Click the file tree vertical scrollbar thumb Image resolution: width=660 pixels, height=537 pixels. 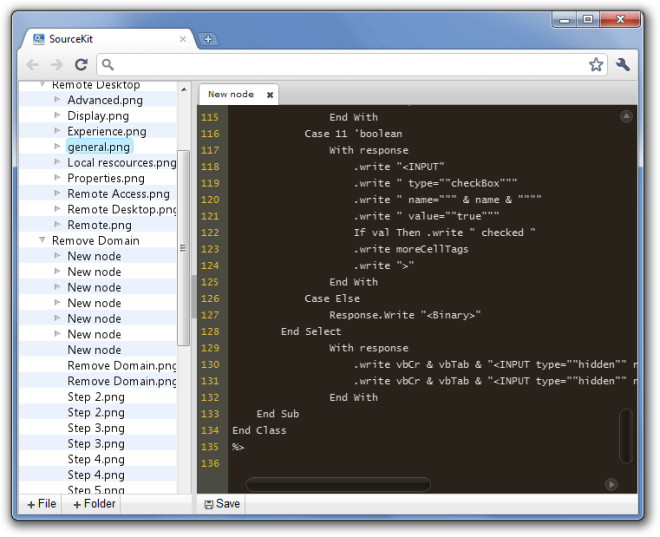pyautogui.click(x=183, y=247)
